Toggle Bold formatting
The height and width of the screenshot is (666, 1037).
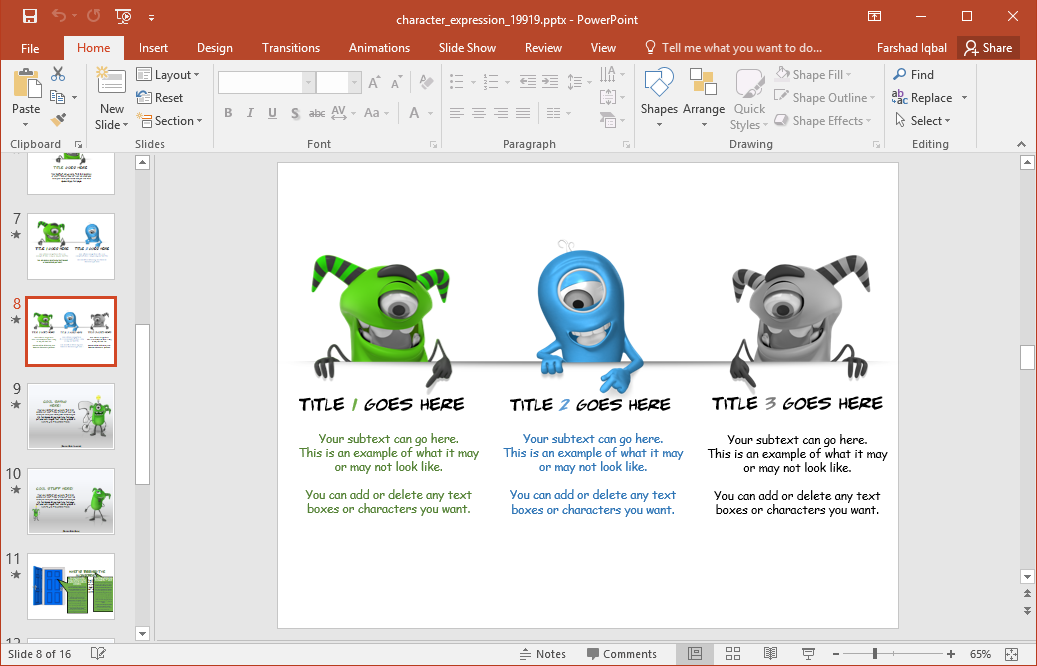pos(228,113)
